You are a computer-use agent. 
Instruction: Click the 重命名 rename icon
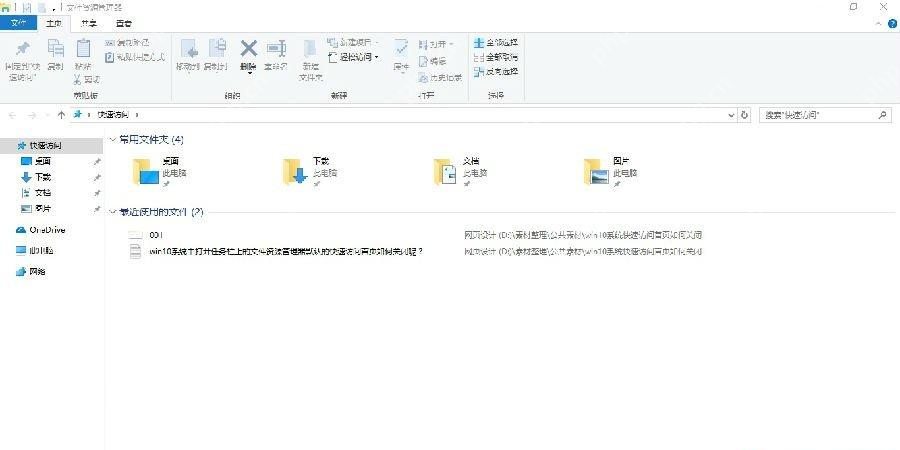click(x=276, y=48)
